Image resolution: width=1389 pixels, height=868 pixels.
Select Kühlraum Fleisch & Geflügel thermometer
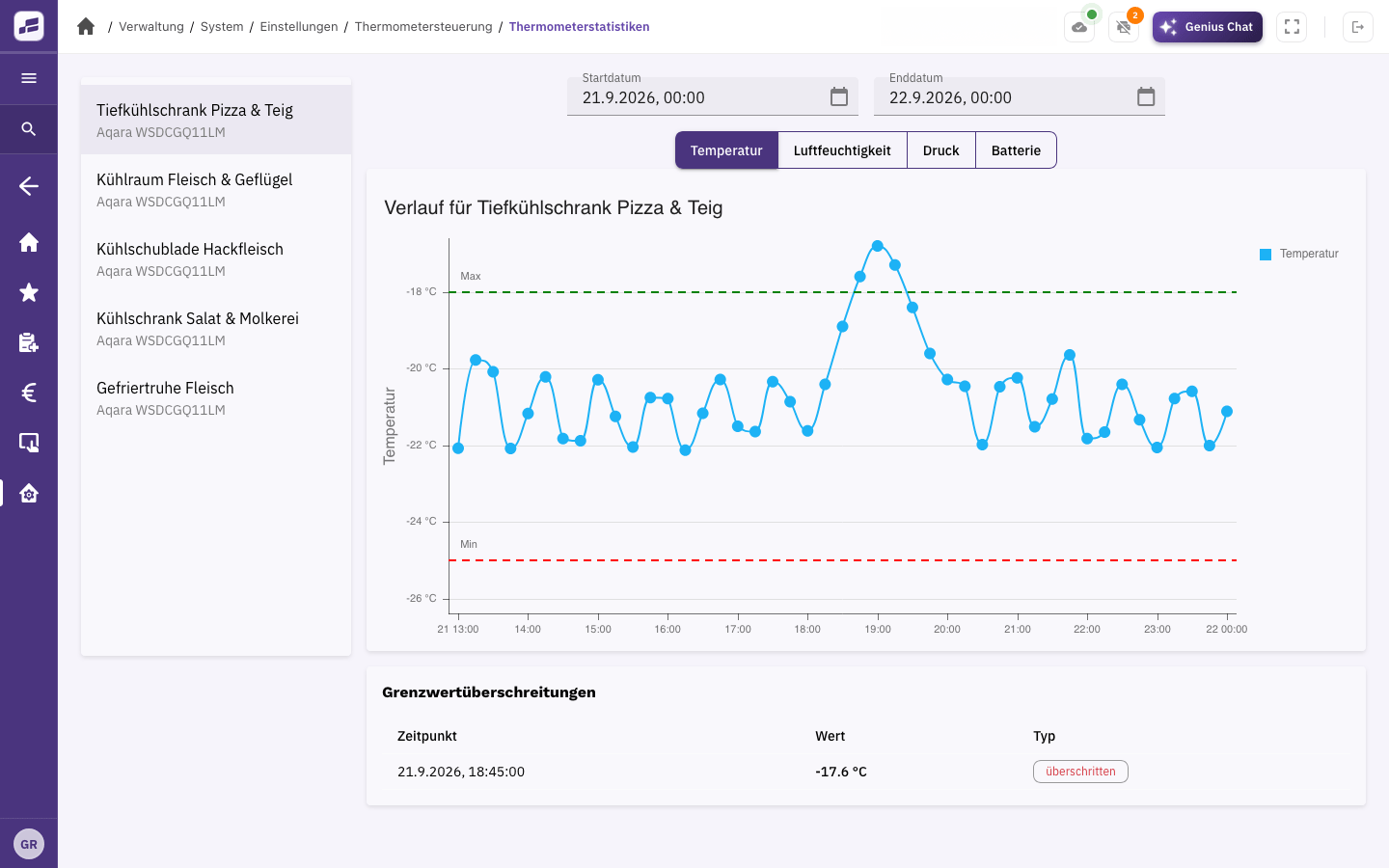tap(216, 189)
